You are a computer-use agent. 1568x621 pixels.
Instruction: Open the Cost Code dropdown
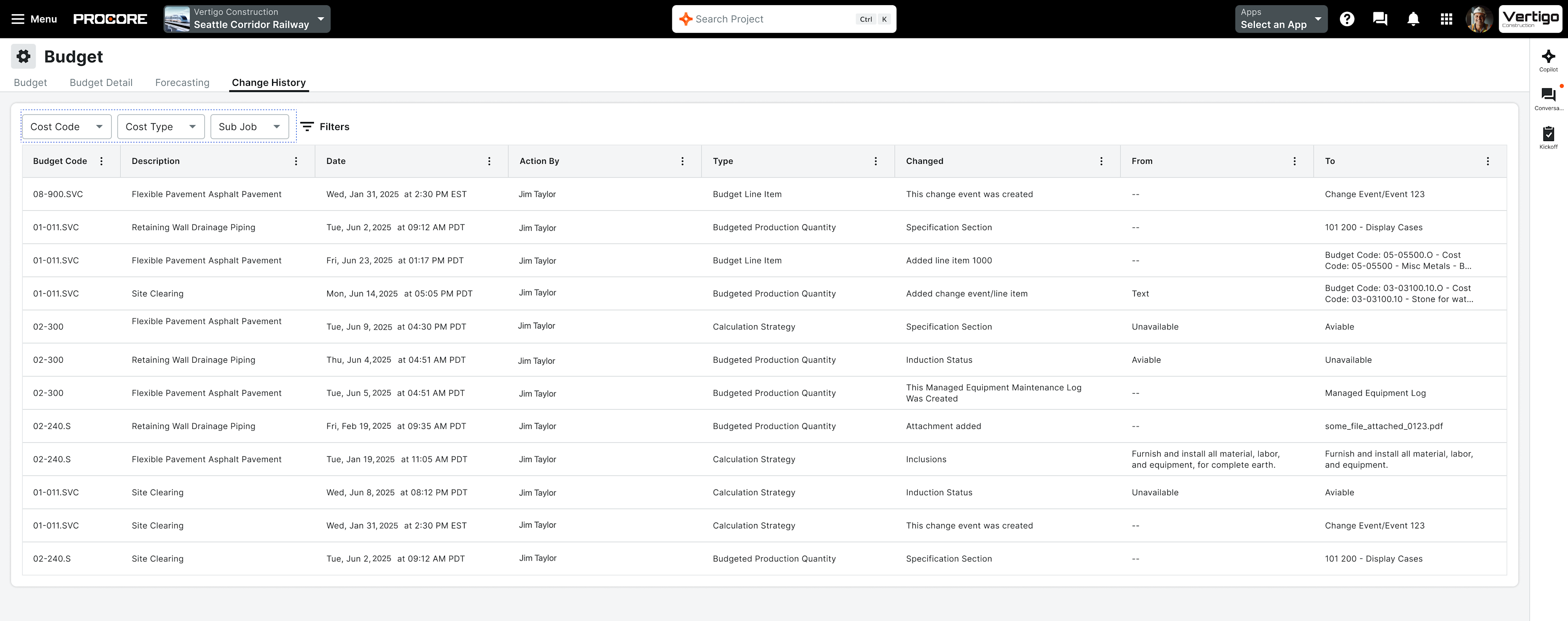pos(66,127)
